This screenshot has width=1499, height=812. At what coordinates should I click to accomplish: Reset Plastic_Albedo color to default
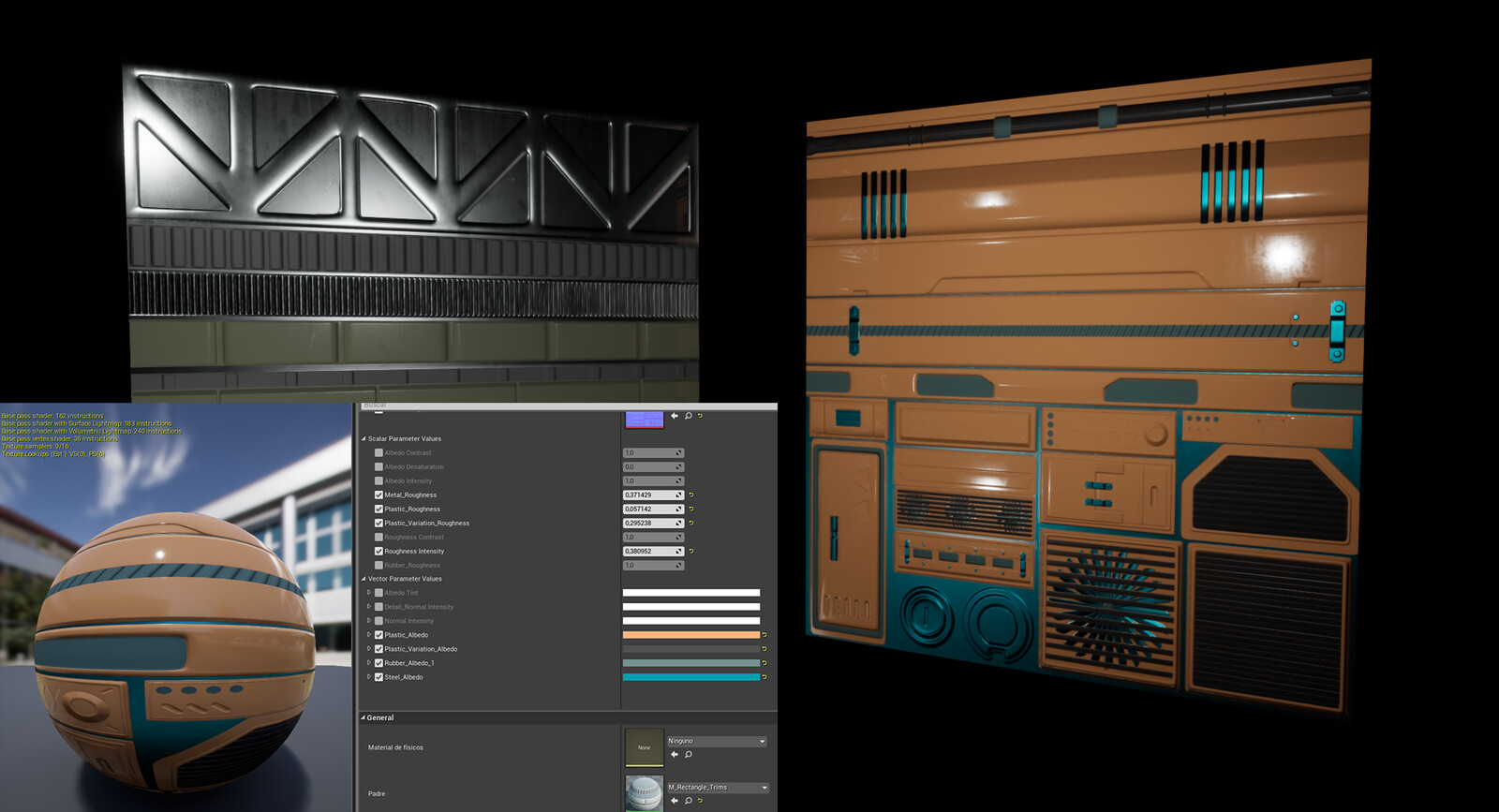(x=764, y=635)
